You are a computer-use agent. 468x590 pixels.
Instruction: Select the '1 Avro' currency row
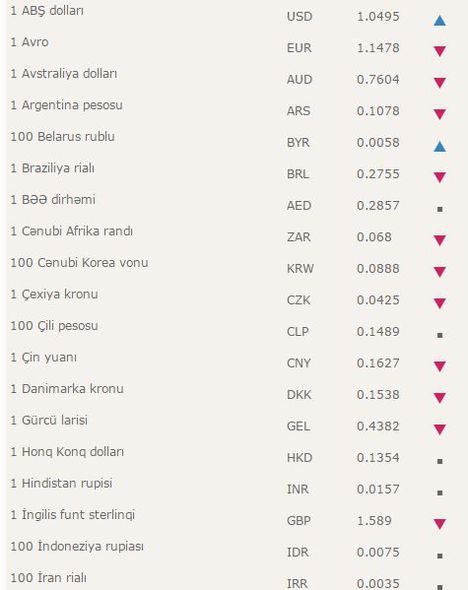[234, 45]
